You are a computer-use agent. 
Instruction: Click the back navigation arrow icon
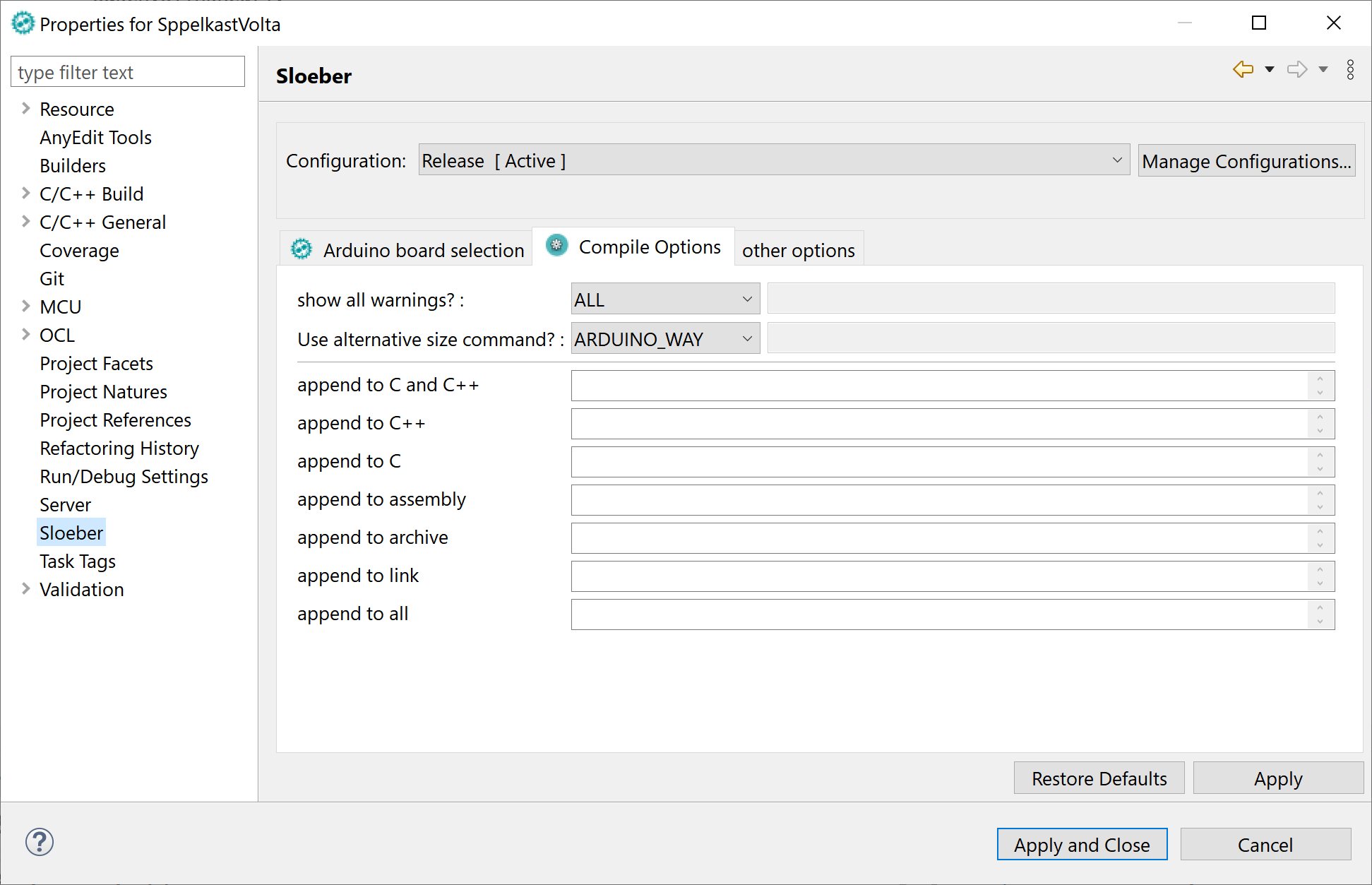(1243, 69)
